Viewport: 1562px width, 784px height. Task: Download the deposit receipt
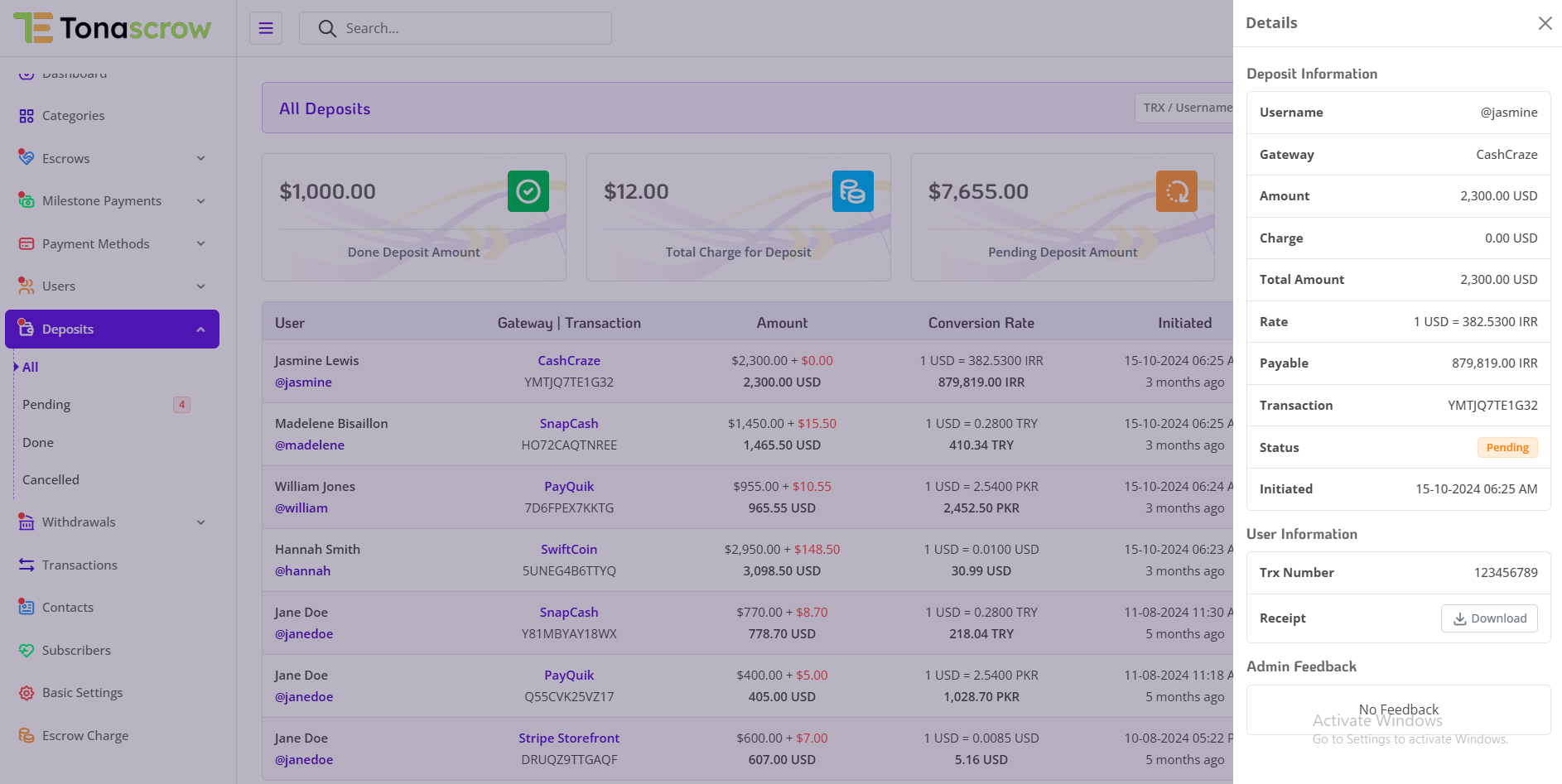click(1488, 618)
